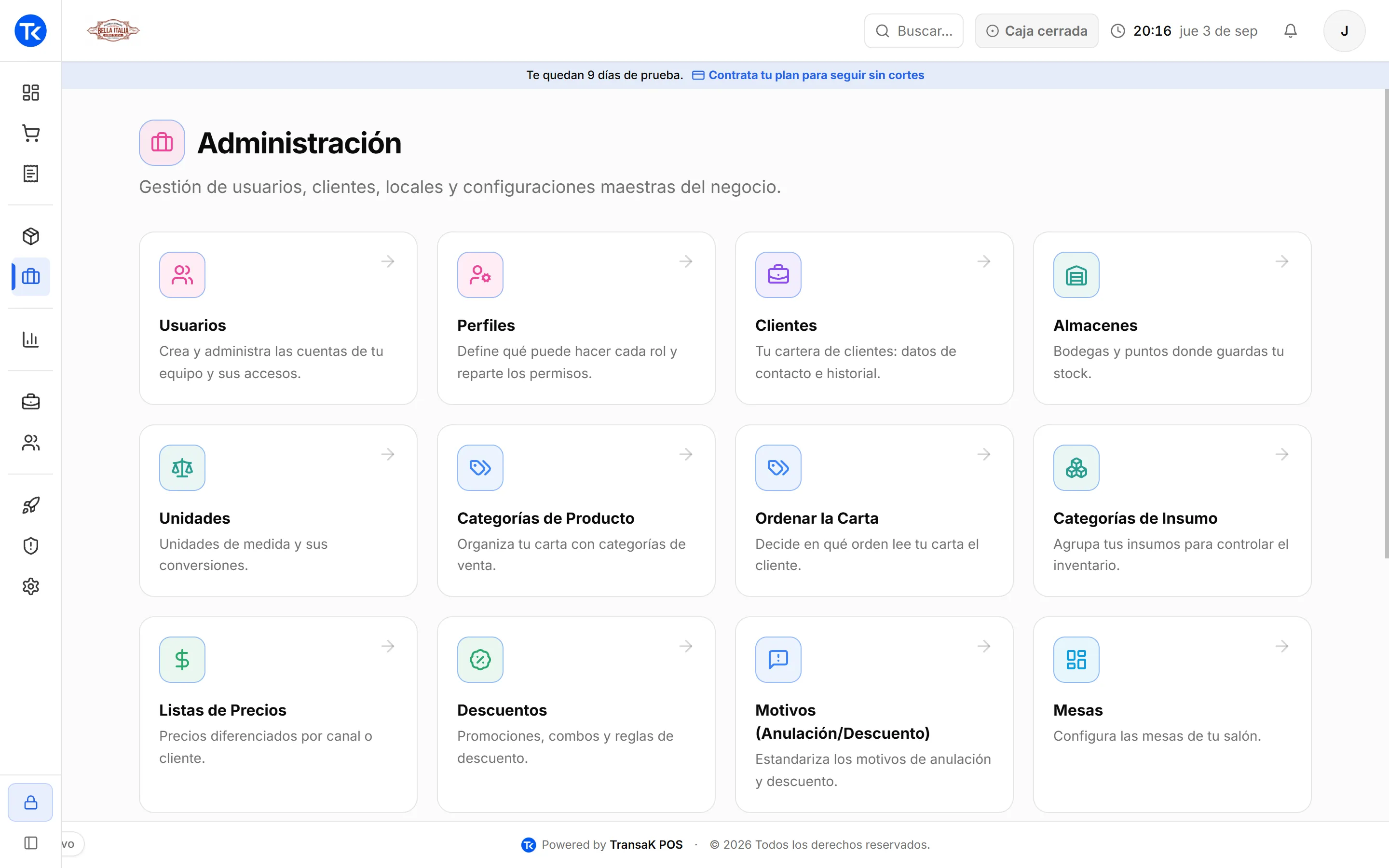Click the vertical page scrollbar
The height and width of the screenshot is (868, 1389).
1386,323
